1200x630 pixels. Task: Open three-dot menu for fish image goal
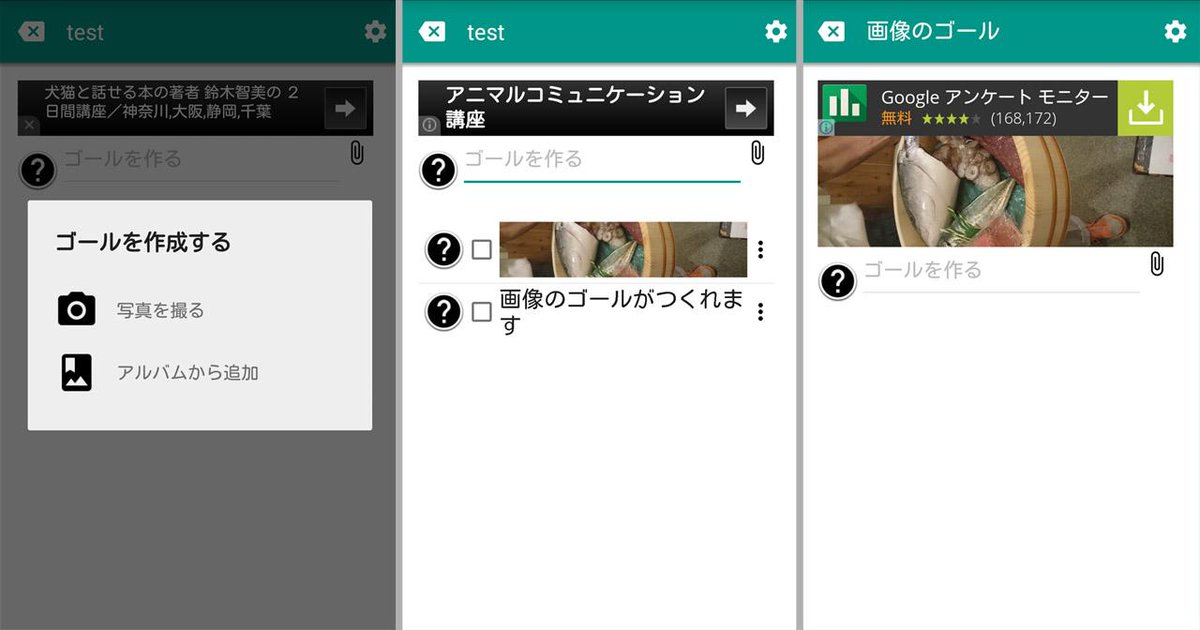click(x=761, y=249)
